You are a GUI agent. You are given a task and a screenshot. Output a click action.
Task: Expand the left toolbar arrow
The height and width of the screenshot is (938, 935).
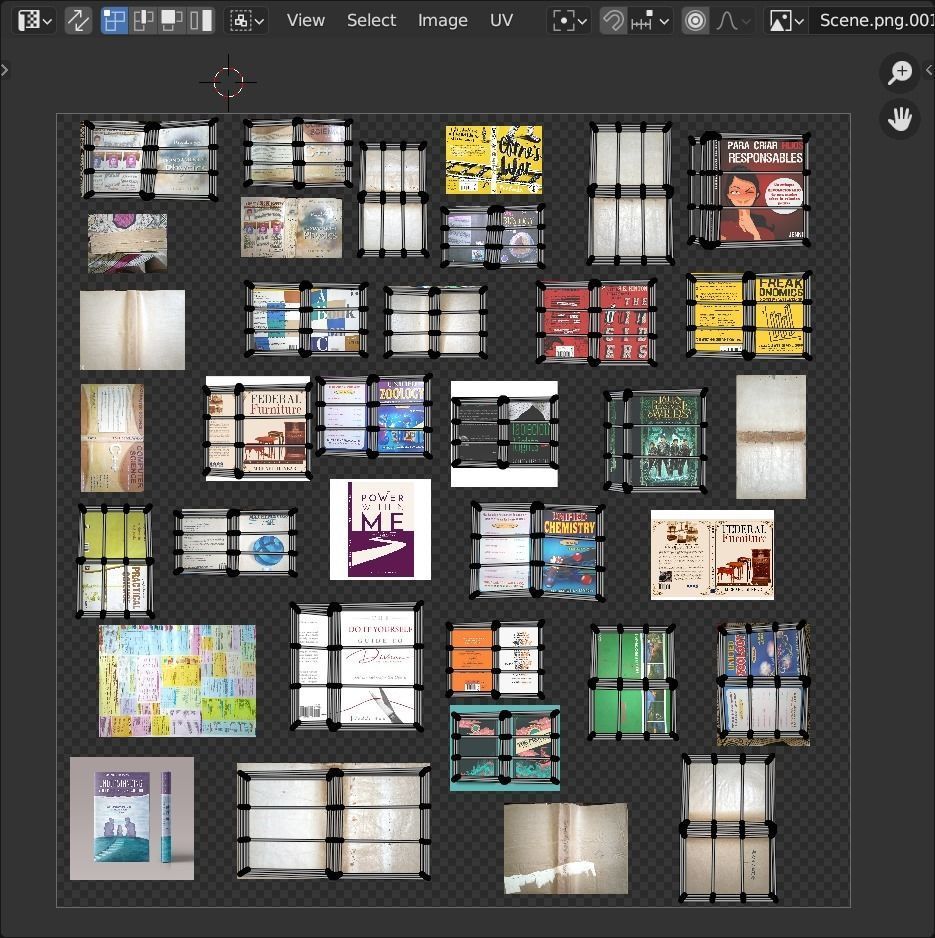point(5,70)
